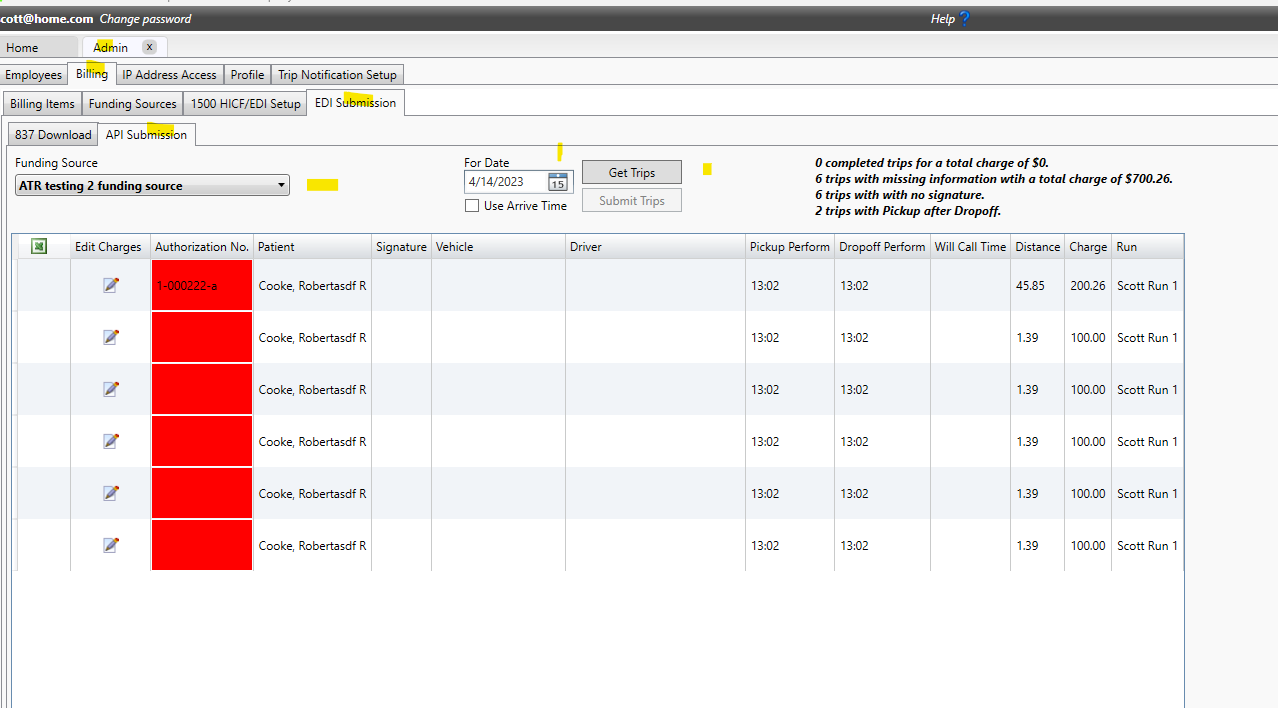Click the Funding Source dropdown arrow

(x=281, y=185)
